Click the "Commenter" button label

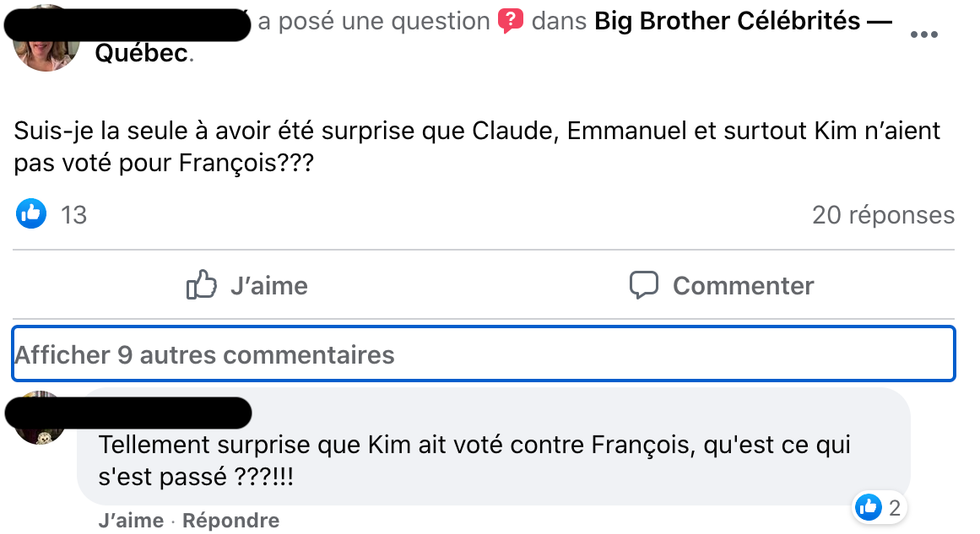(x=743, y=286)
